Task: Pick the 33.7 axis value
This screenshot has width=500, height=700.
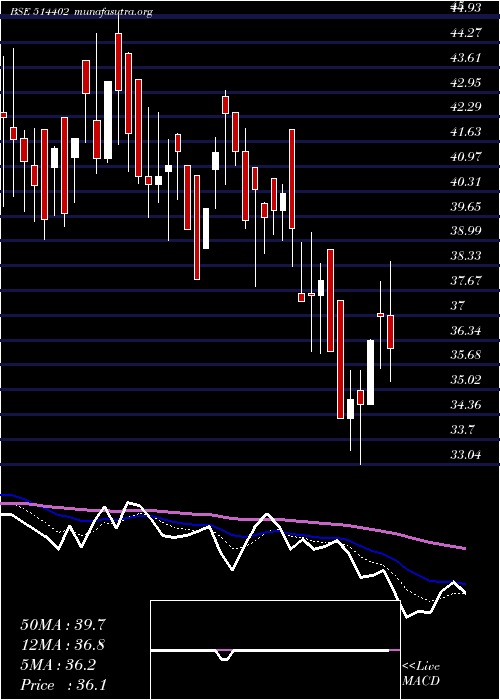Action: coord(464,430)
